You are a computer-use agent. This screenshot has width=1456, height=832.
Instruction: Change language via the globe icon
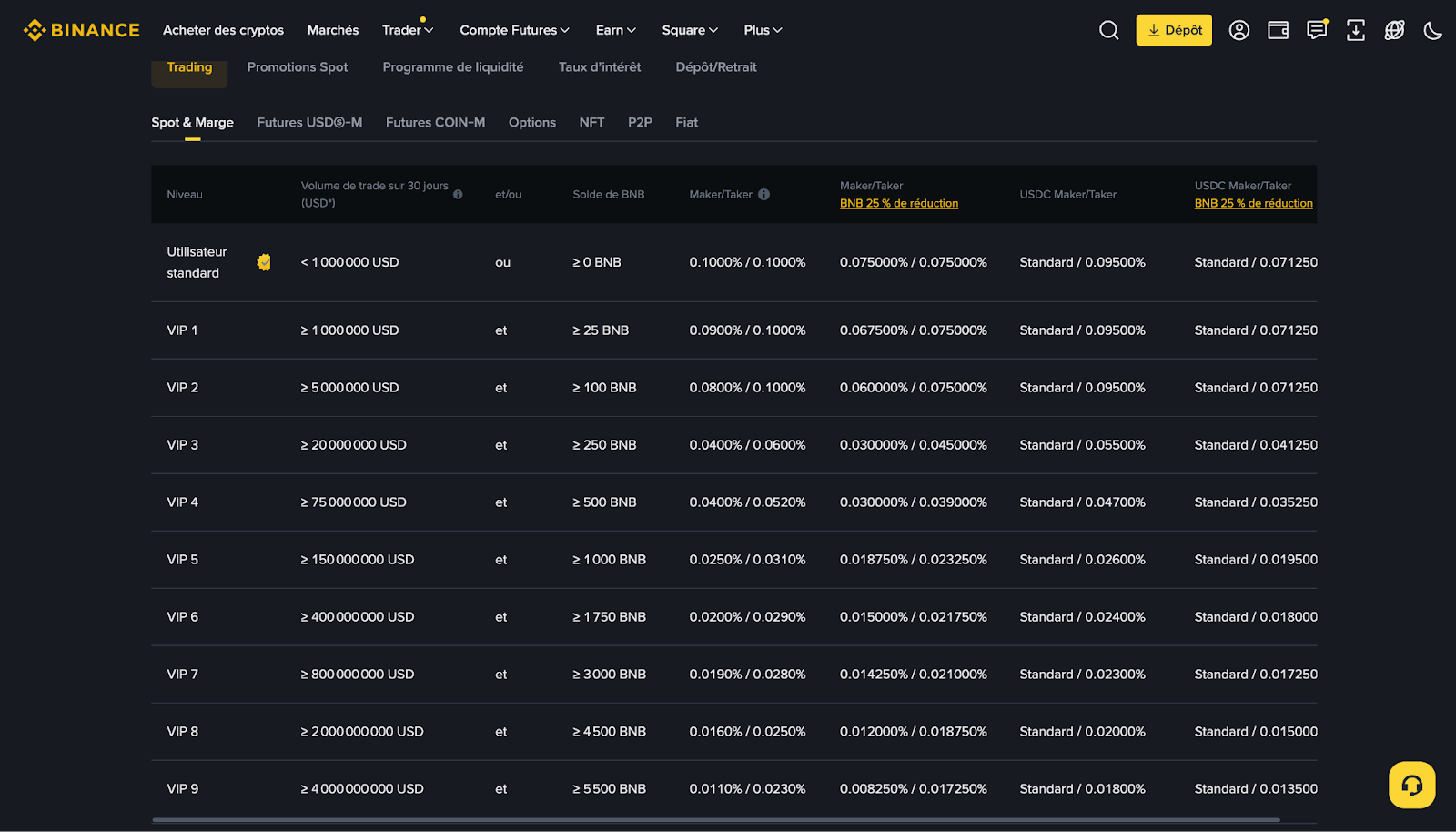[1393, 30]
